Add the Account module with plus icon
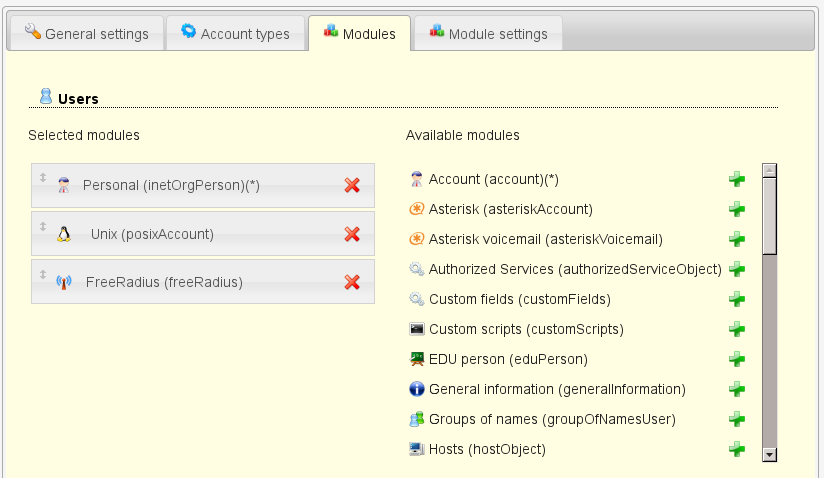 (x=737, y=179)
